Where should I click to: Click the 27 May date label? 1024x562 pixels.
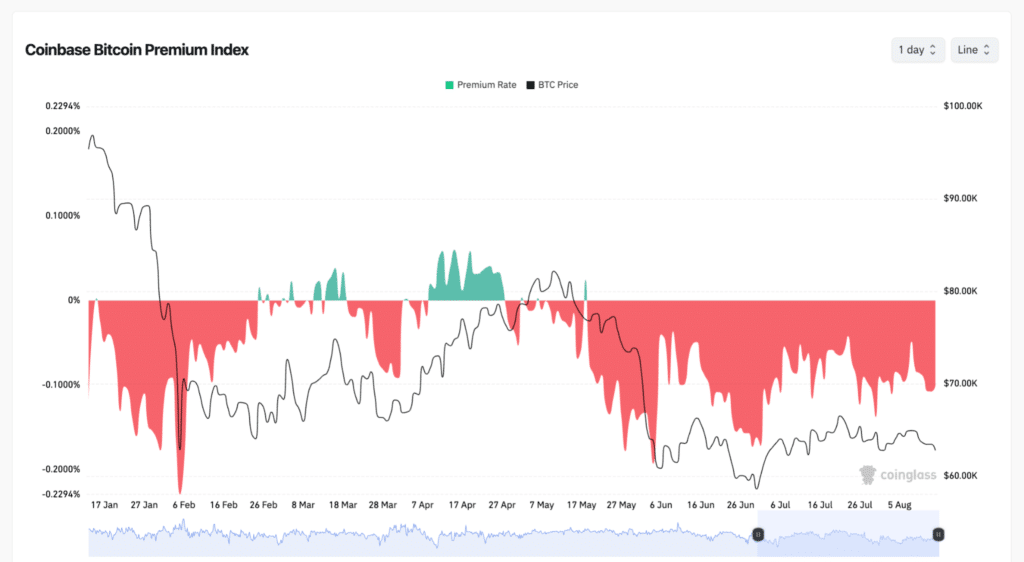[621, 505]
